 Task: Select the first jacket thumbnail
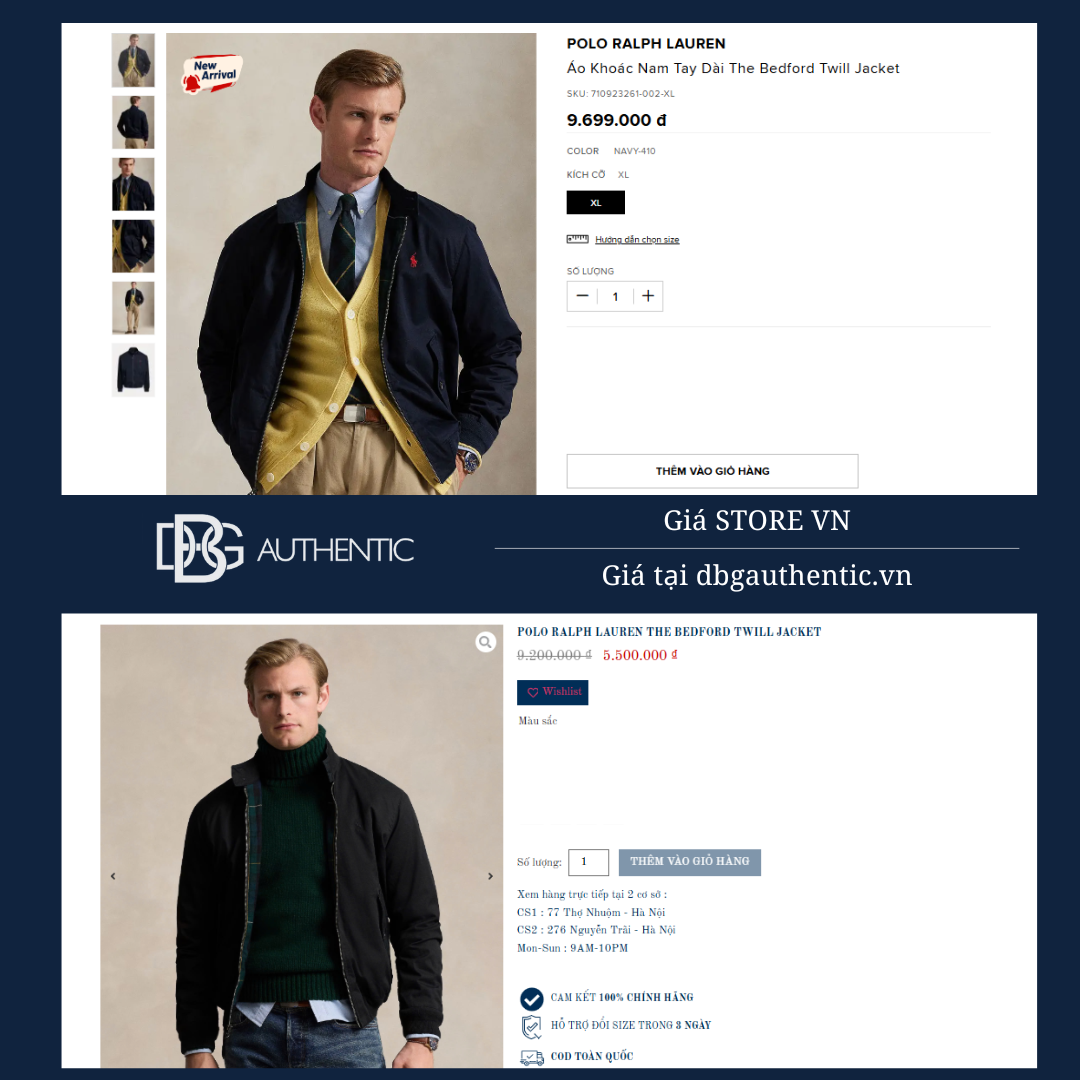coord(133,60)
